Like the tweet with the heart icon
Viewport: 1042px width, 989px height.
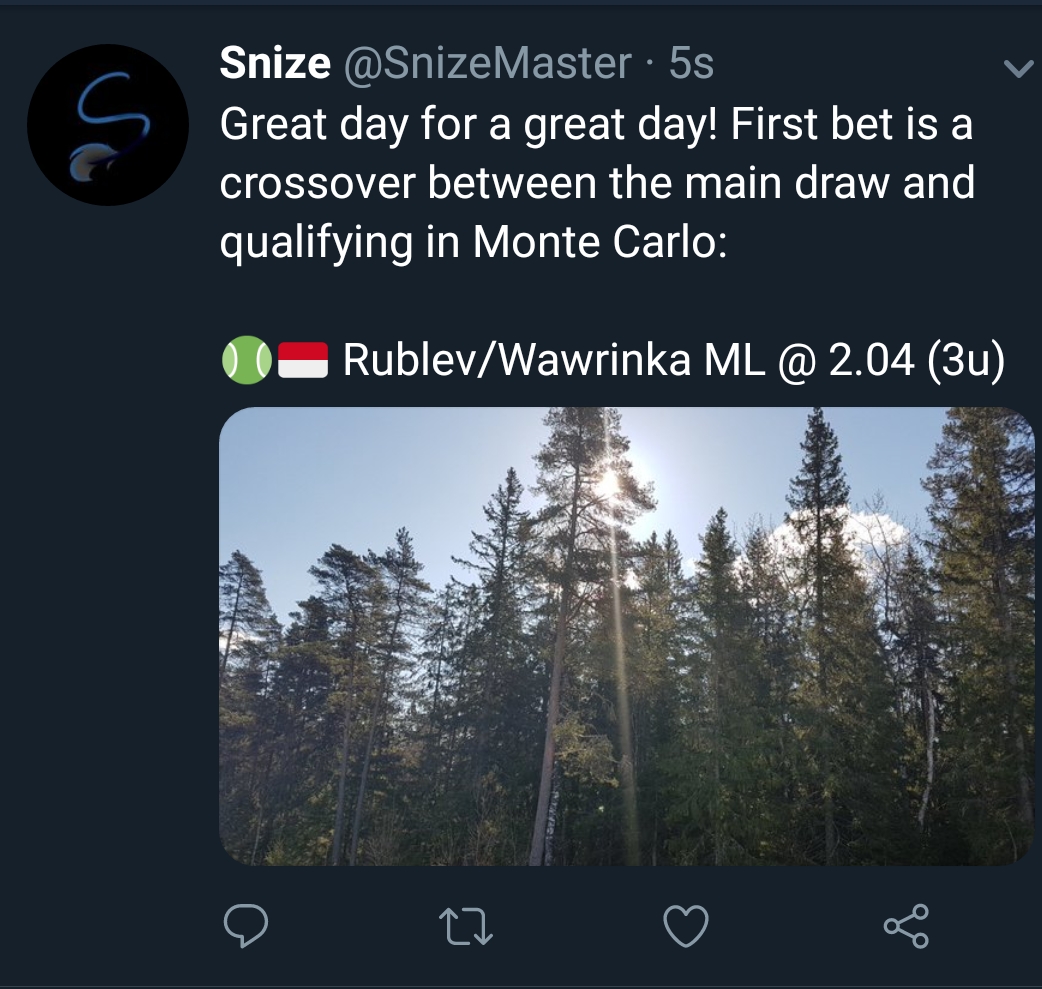pyautogui.click(x=686, y=926)
